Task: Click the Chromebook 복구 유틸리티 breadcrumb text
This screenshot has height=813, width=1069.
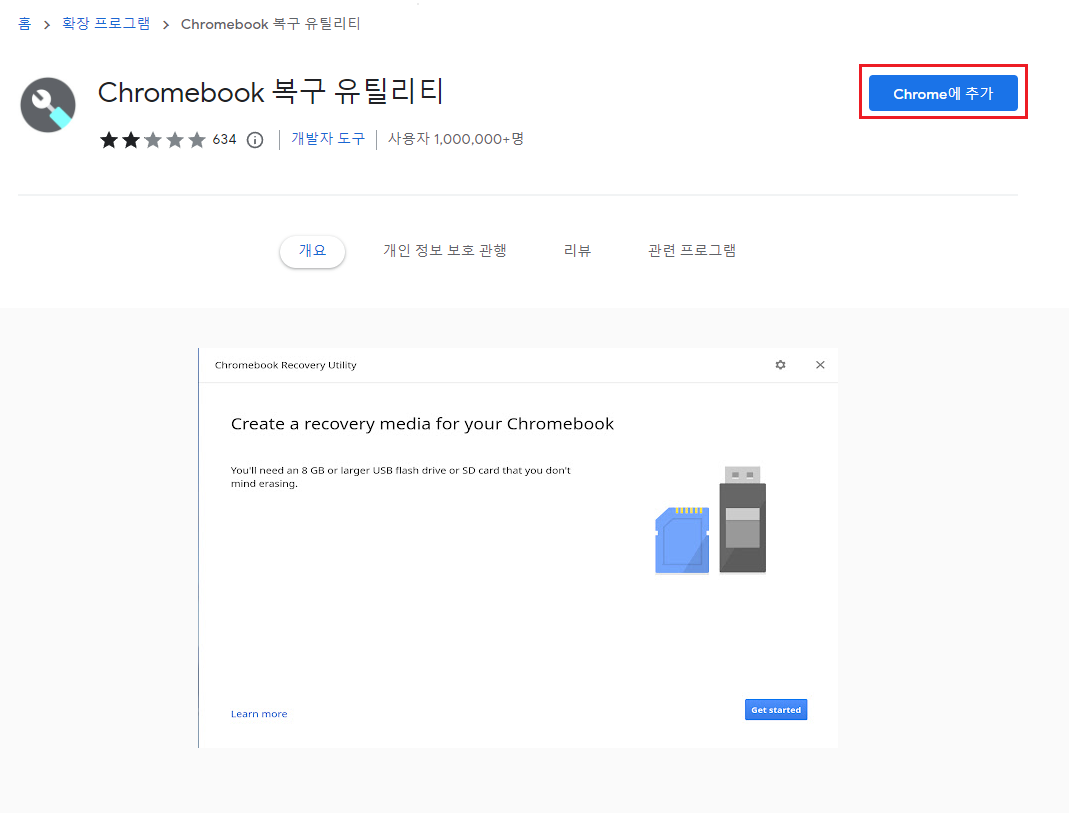Action: point(270,24)
